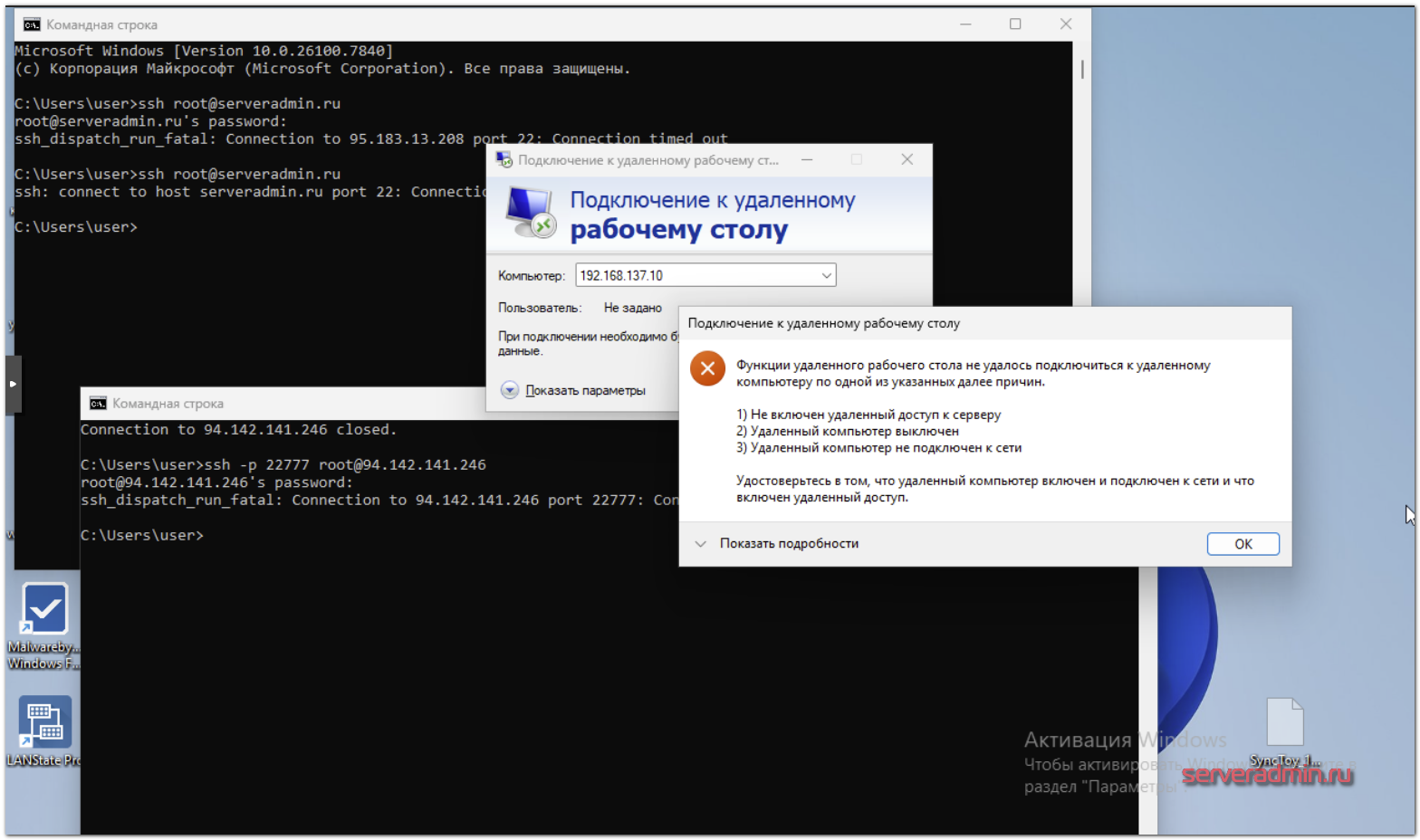The height and width of the screenshot is (840, 1420).
Task: Click the Remote Desktop title bar icon
Action: [504, 160]
